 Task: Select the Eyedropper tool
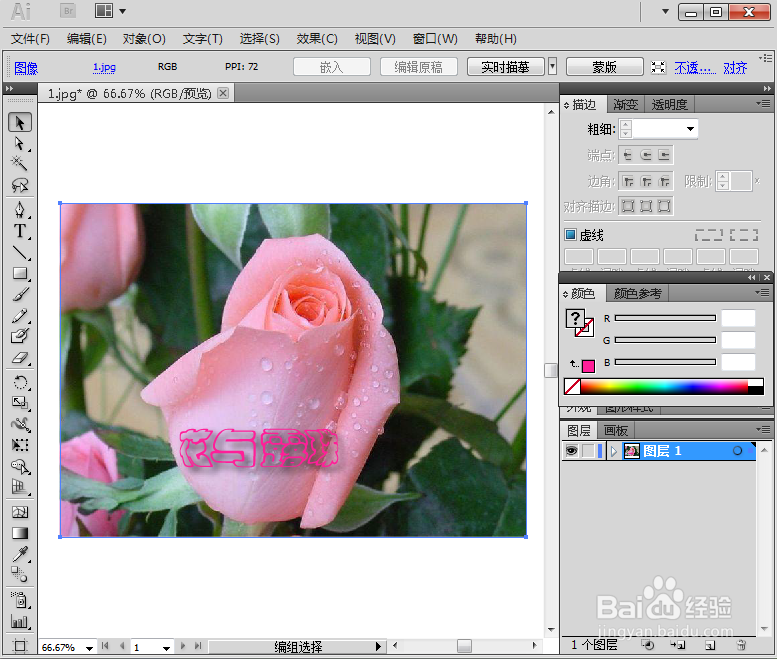point(20,553)
